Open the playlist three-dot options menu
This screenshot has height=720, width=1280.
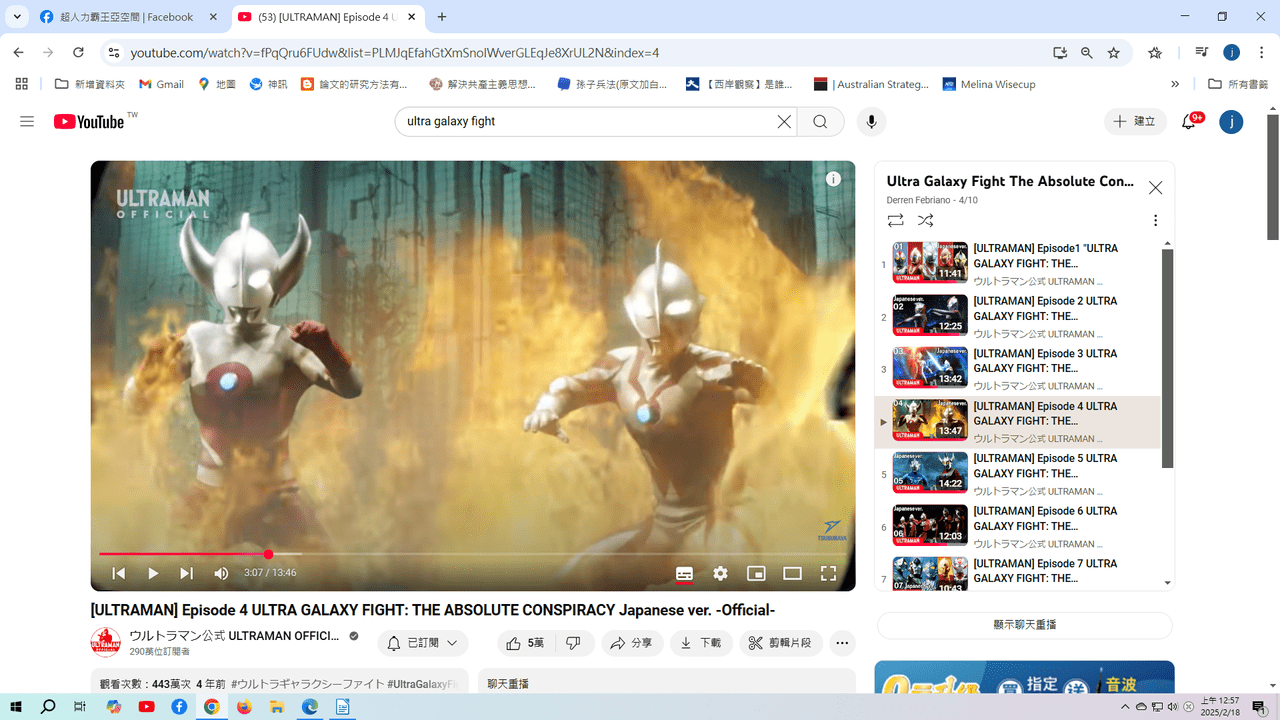coord(1155,220)
